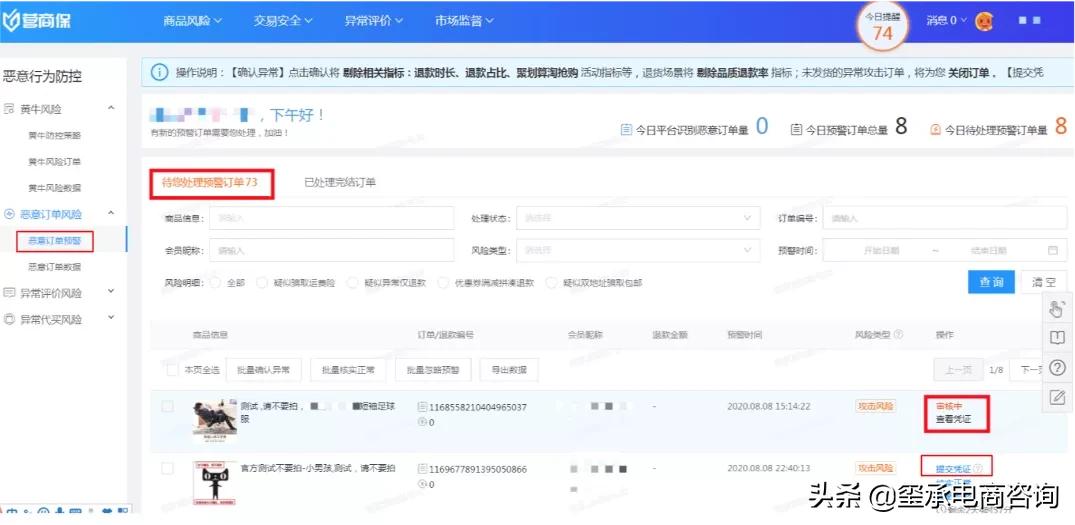Image resolution: width=1075 pixels, height=525 pixels.
Task: Click the blue 查询 button
Action: pos(991,282)
